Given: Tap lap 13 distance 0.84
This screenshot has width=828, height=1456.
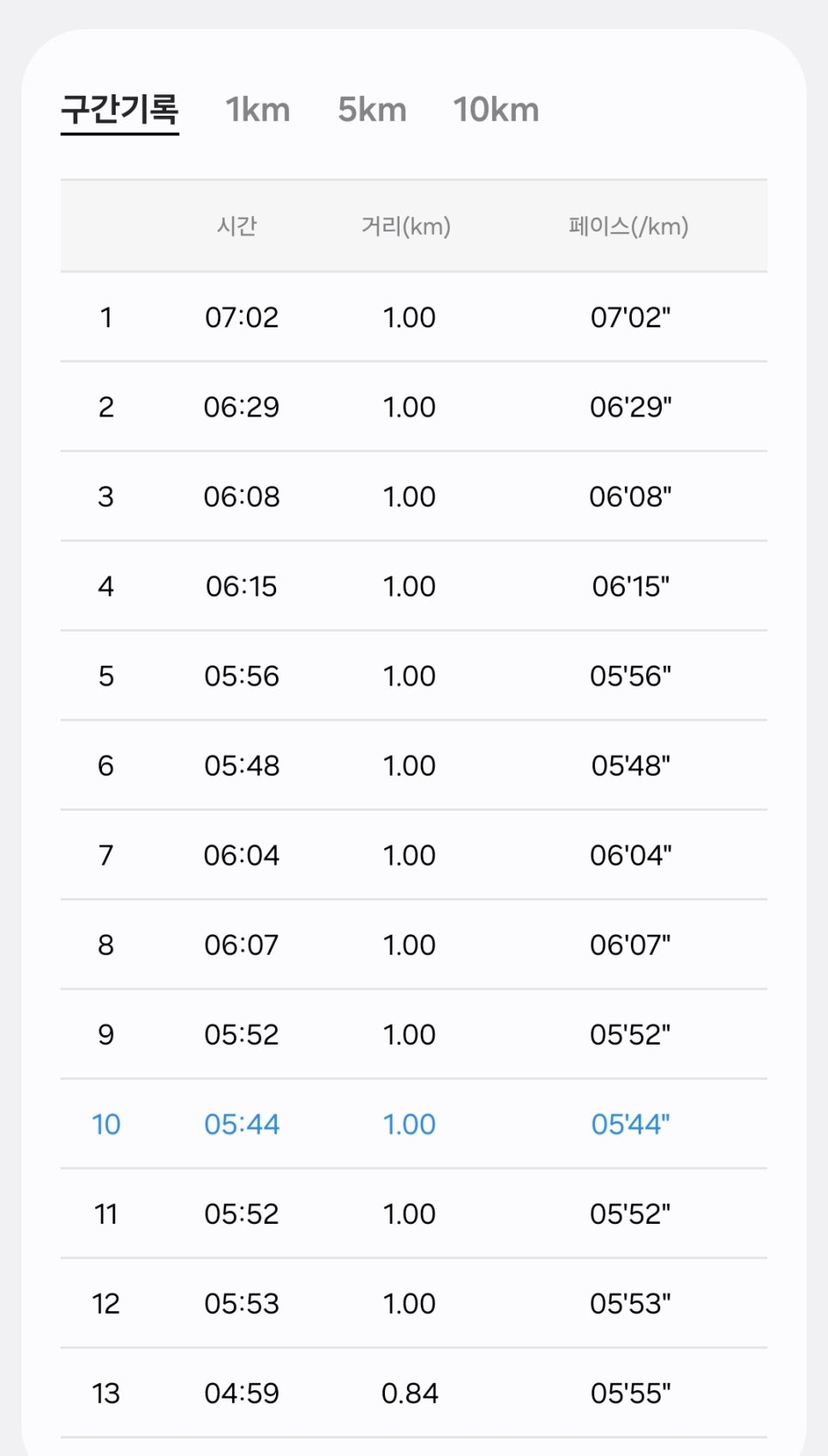Looking at the screenshot, I should 410,1393.
